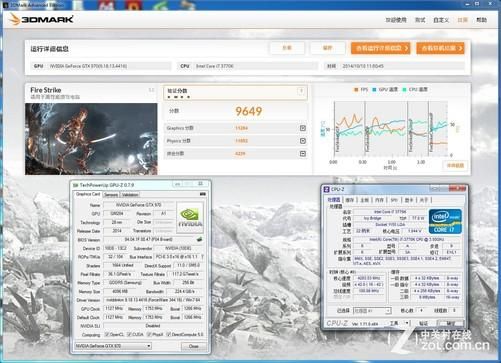Open the first 3DMark top menu item

pyautogui.click(x=396, y=20)
